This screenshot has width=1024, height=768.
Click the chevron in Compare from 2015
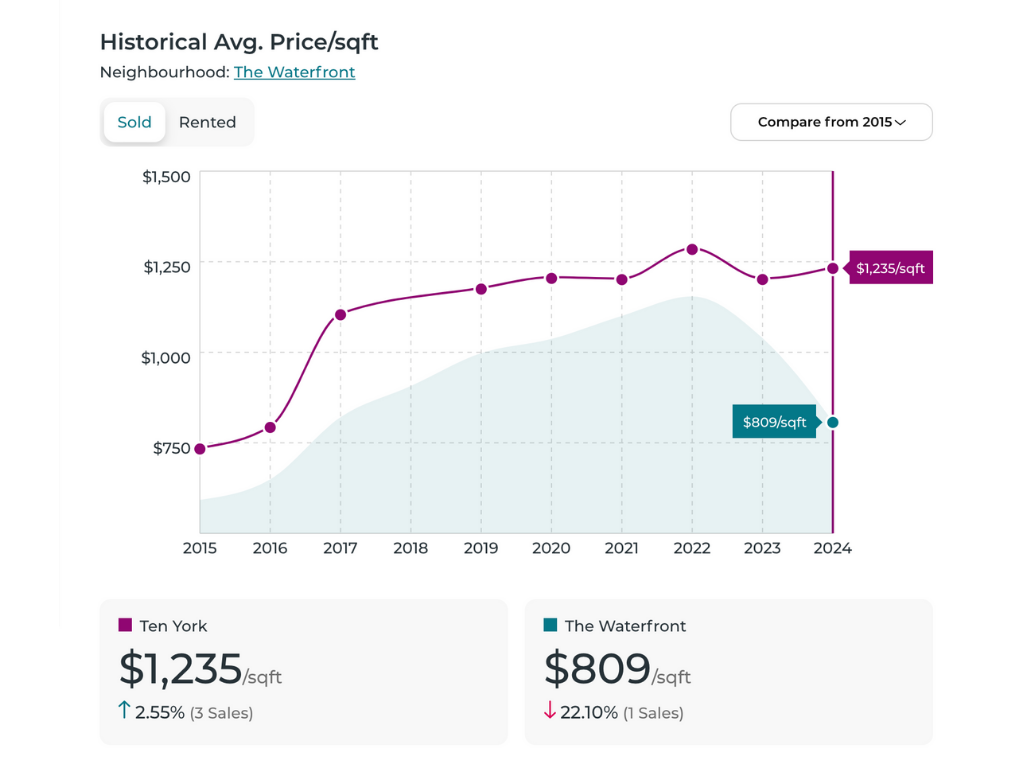click(900, 122)
